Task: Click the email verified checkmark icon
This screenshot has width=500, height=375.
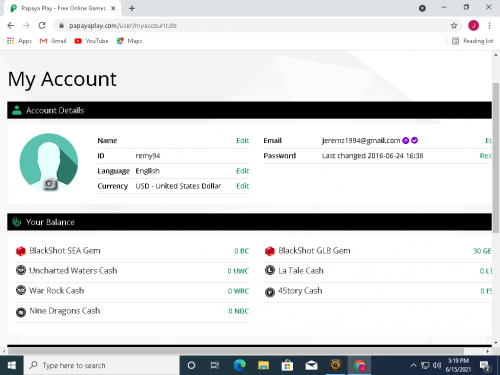Action: pos(414,141)
